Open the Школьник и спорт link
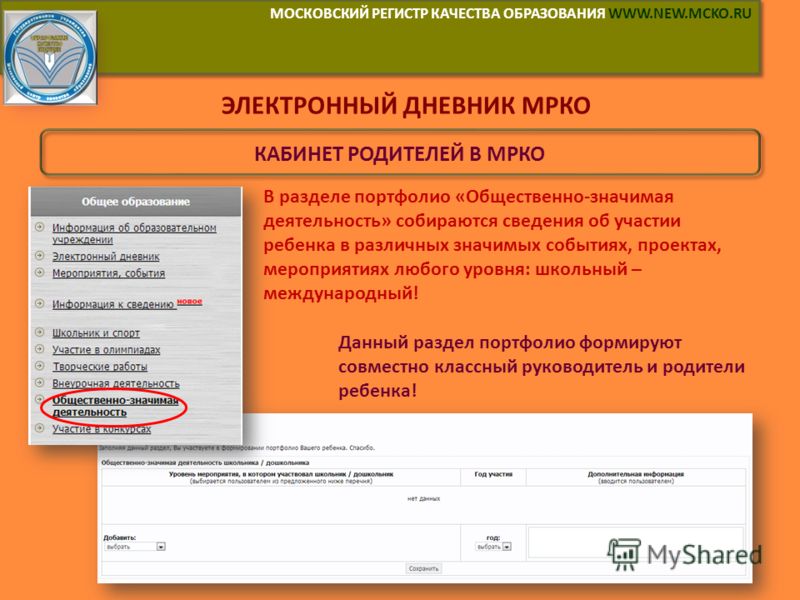The width and height of the screenshot is (800, 600). click(x=96, y=333)
